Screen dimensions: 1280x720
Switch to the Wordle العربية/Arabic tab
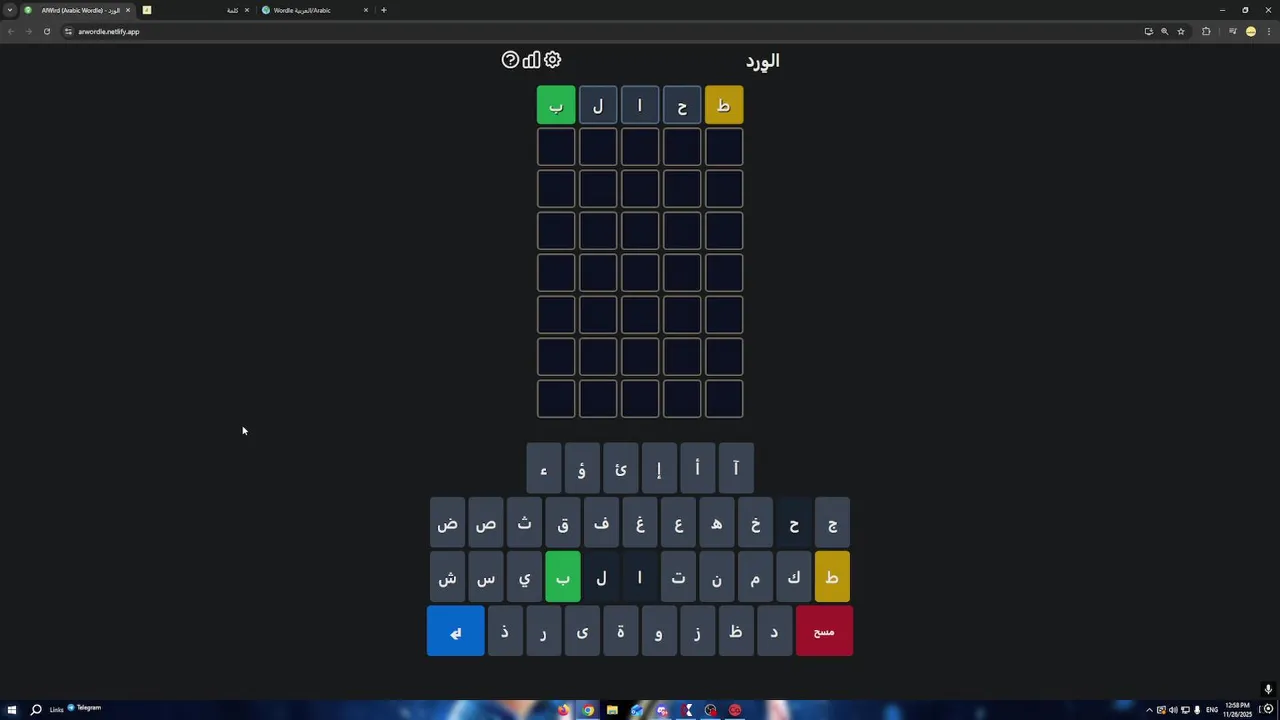[315, 10]
